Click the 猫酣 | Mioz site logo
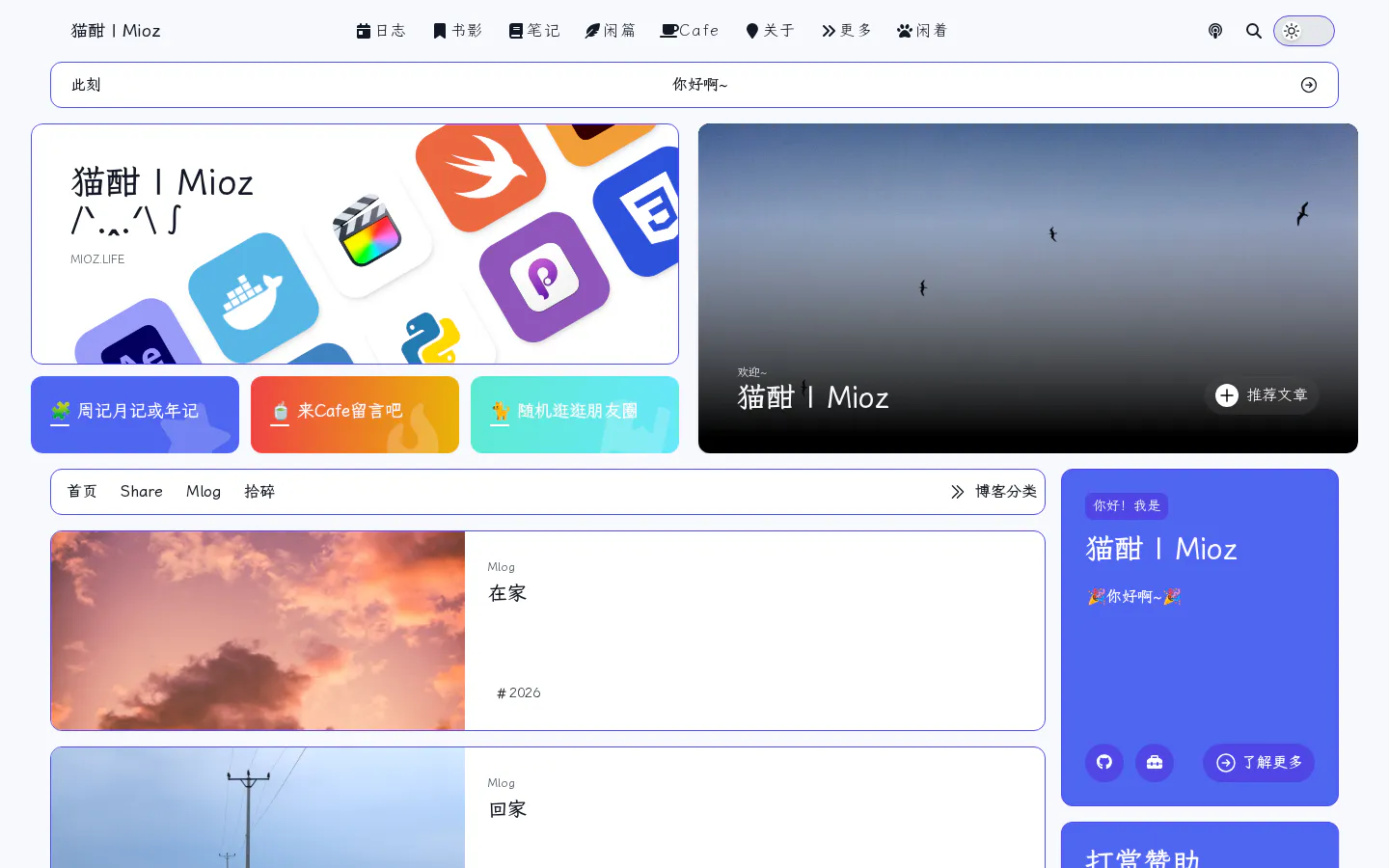 116,31
